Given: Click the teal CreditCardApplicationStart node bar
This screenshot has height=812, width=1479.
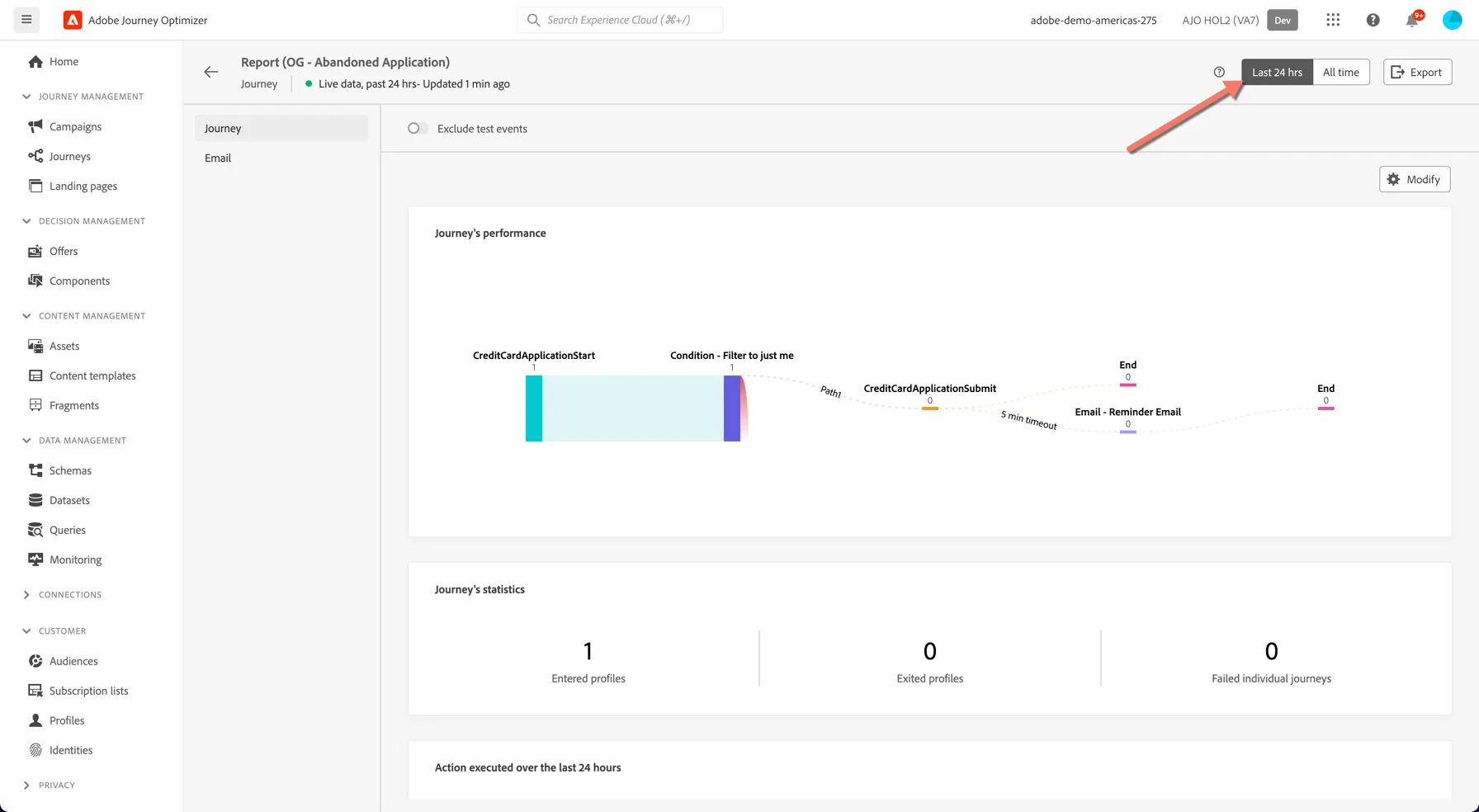Looking at the screenshot, I should pyautogui.click(x=534, y=408).
